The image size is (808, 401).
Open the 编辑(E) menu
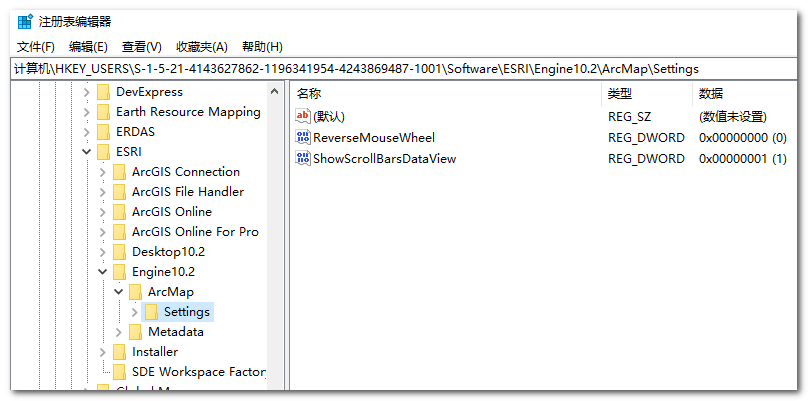(x=88, y=47)
